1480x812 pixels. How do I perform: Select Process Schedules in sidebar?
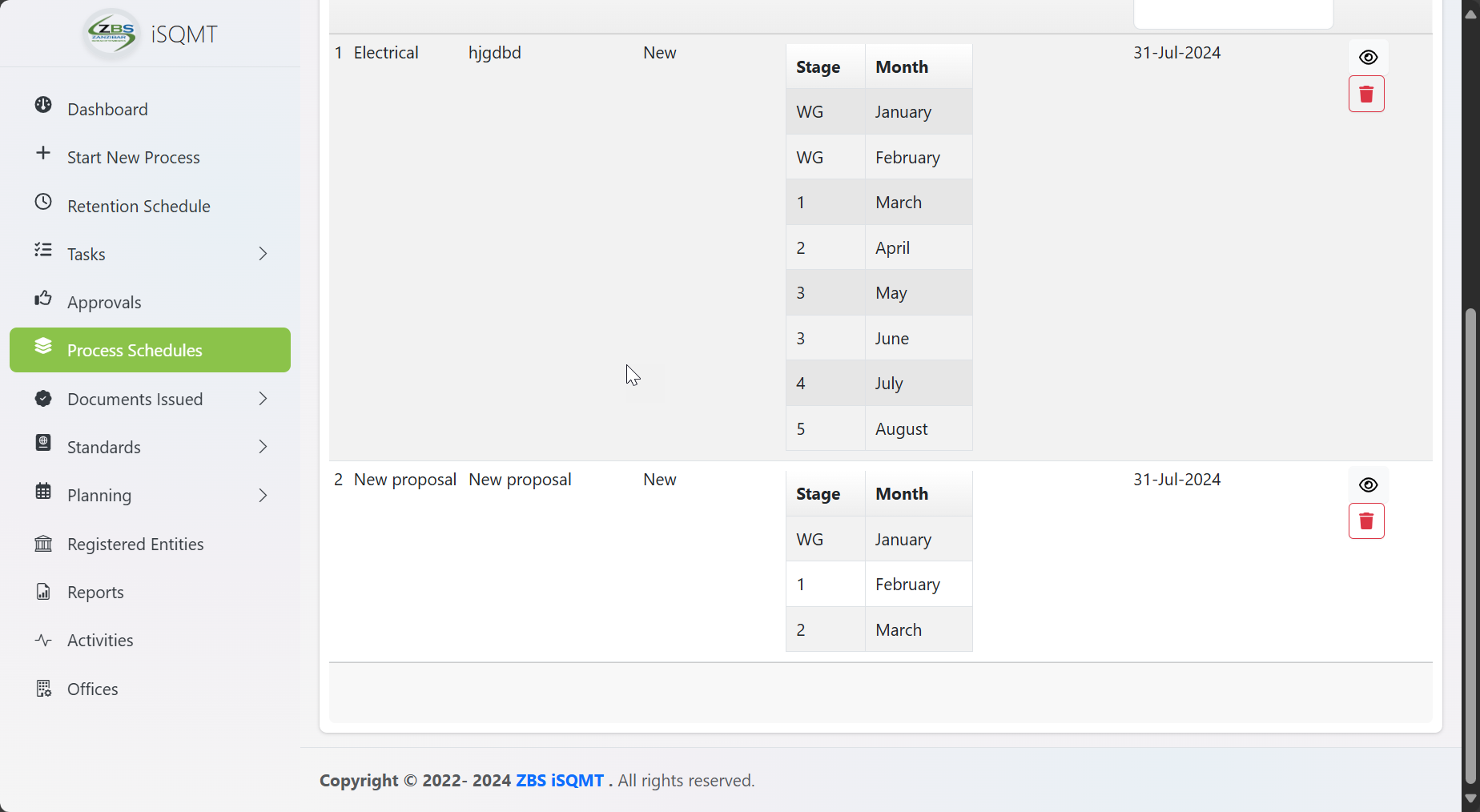150,350
